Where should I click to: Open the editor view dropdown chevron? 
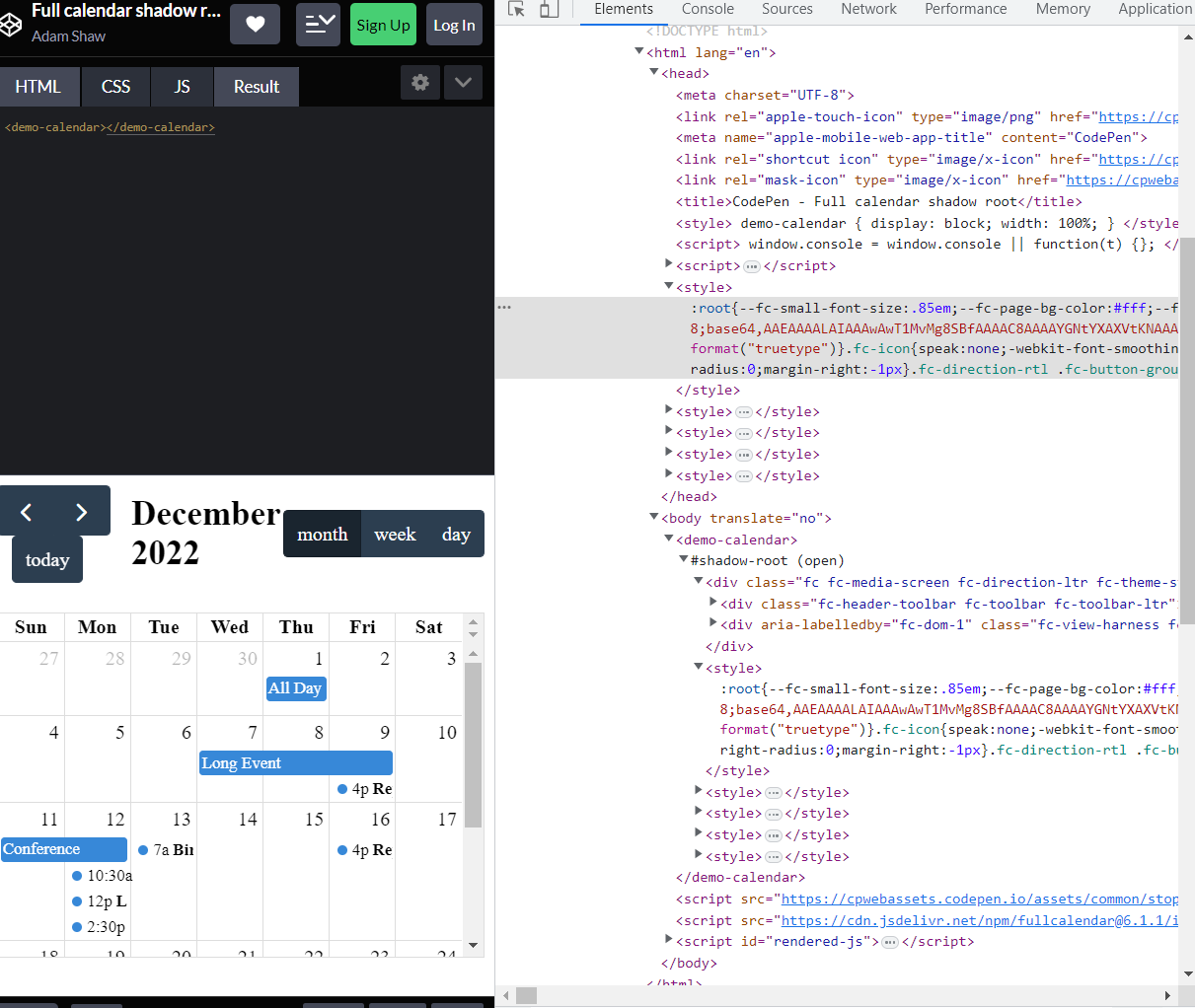pos(463,83)
